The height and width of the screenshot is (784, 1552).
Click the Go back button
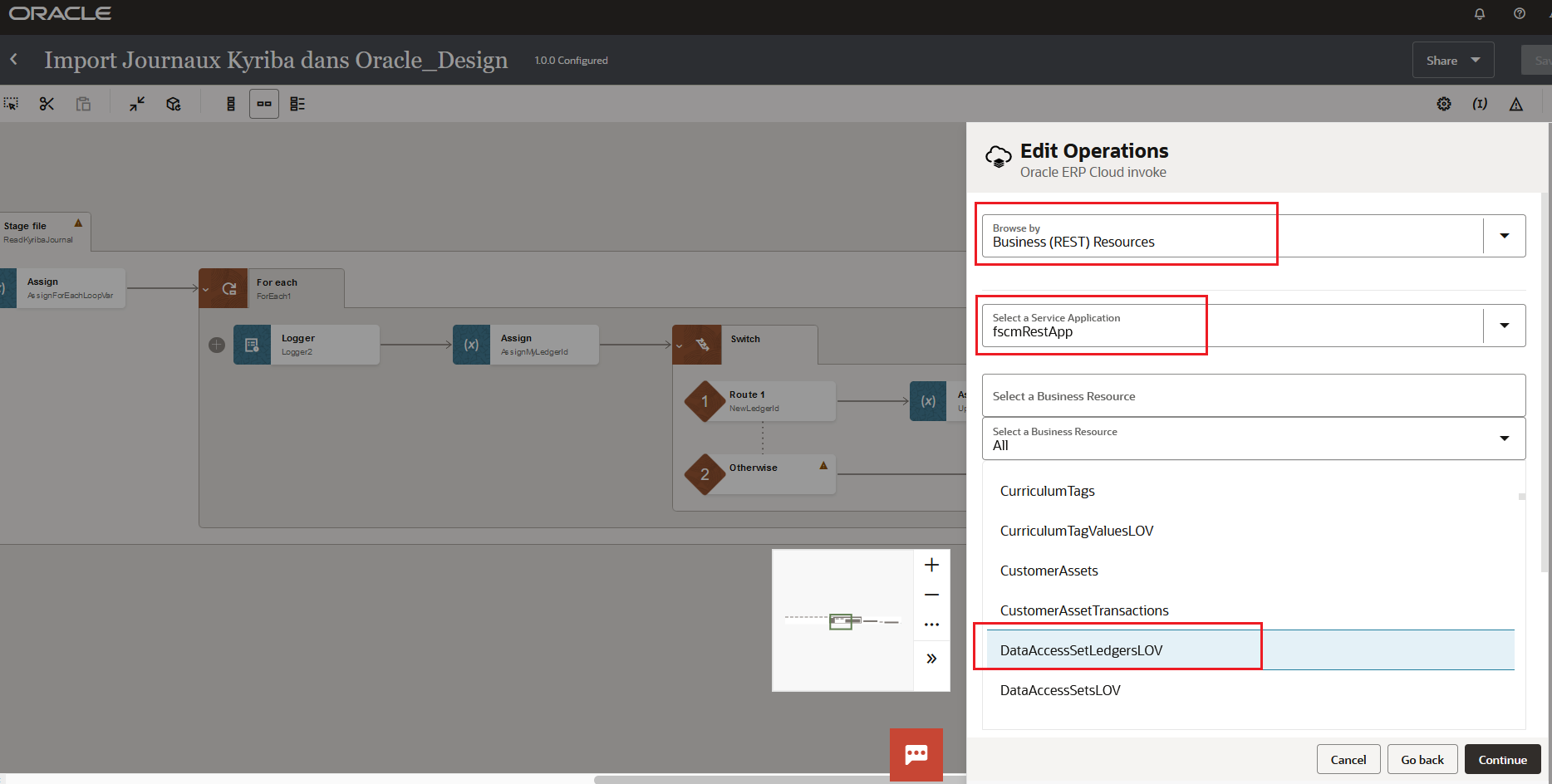click(1422, 760)
